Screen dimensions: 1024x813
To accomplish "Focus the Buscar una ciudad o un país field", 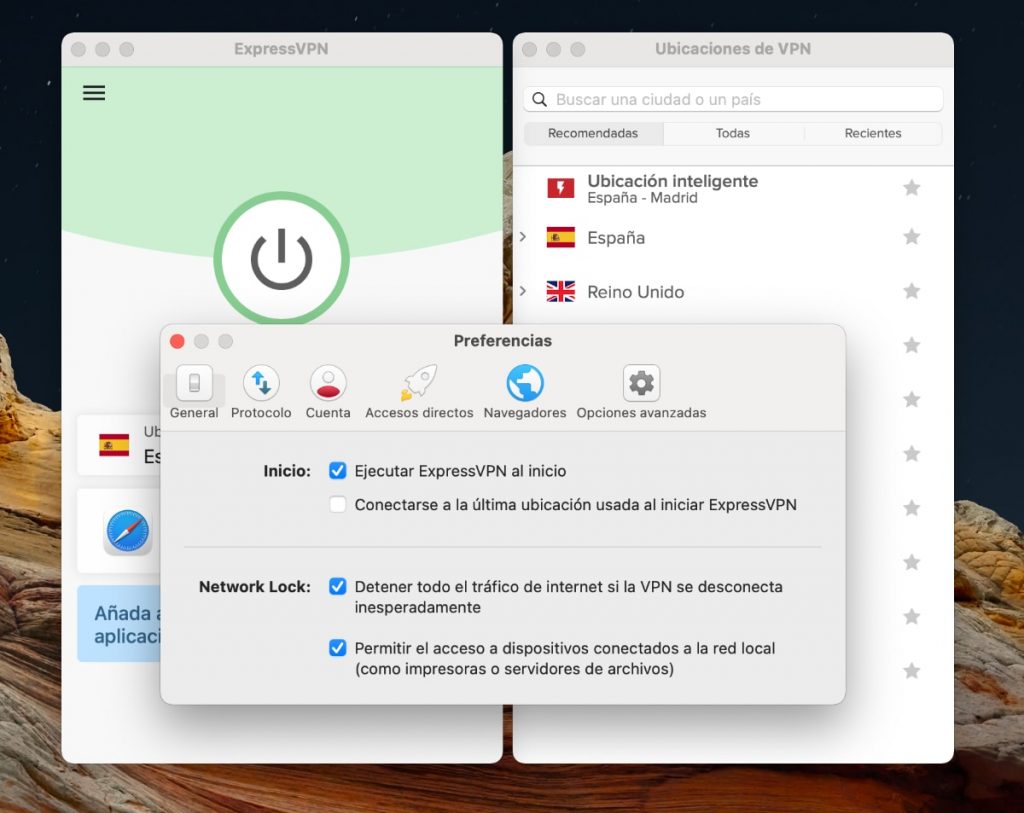I will [x=733, y=99].
